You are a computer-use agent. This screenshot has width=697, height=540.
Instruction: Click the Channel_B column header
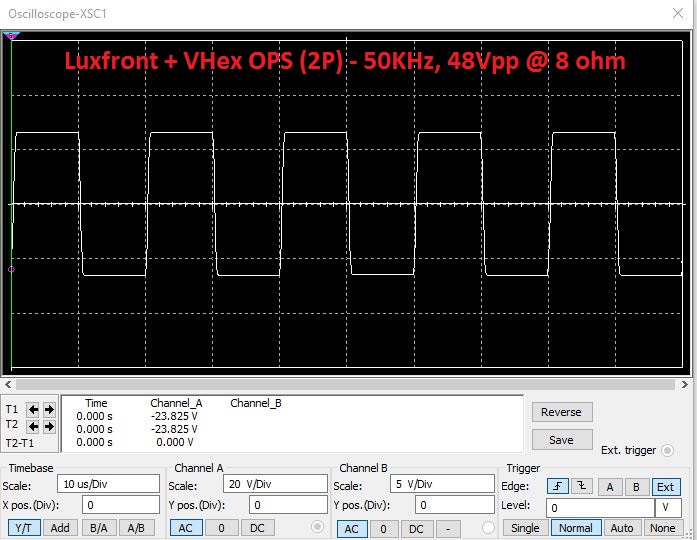tap(256, 403)
